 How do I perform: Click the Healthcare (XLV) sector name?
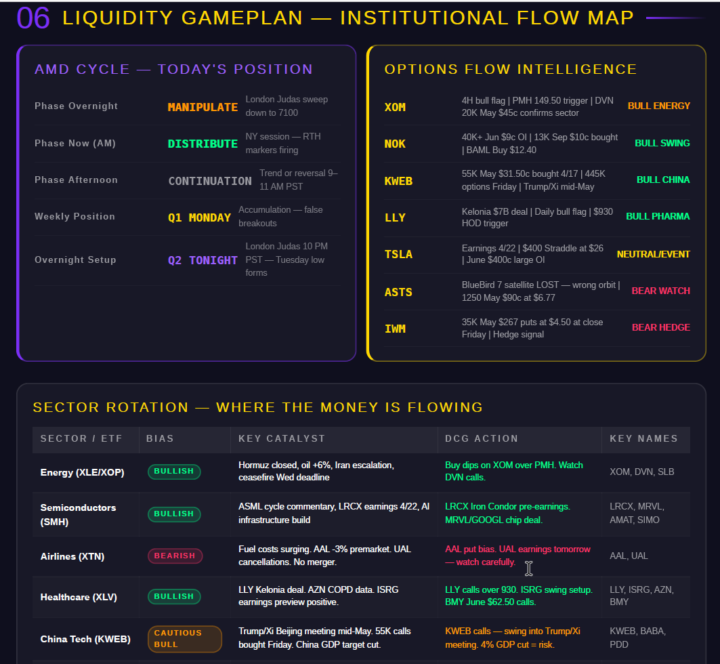79,597
